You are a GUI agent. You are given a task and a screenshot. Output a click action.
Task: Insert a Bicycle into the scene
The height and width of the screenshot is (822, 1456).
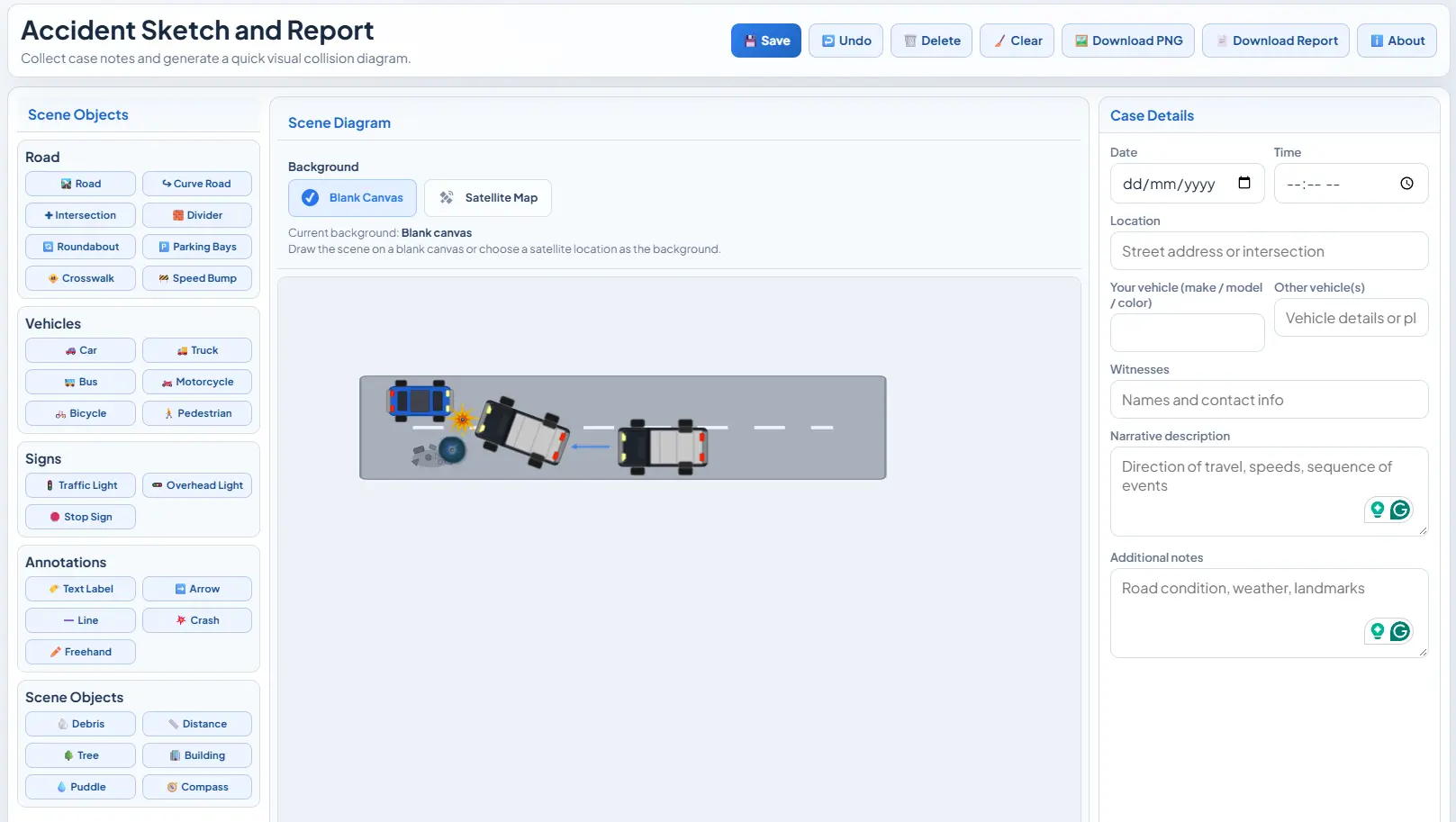tap(80, 413)
